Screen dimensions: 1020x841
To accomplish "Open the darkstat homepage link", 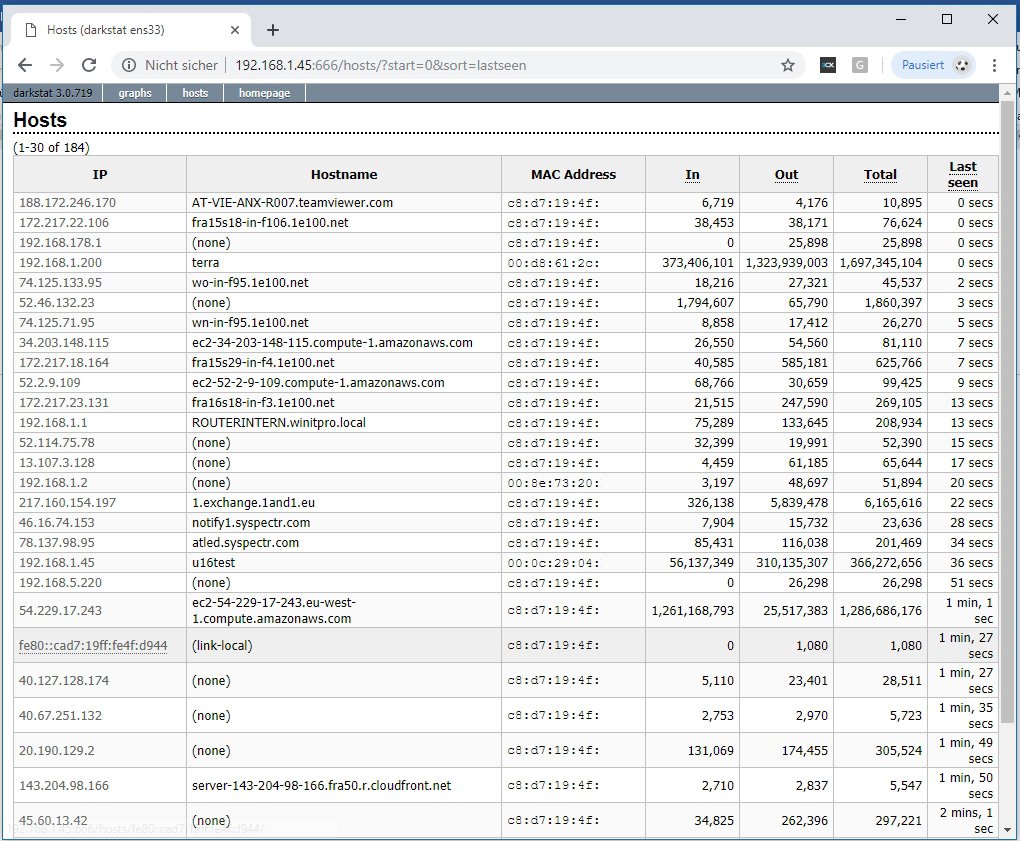I will (264, 92).
